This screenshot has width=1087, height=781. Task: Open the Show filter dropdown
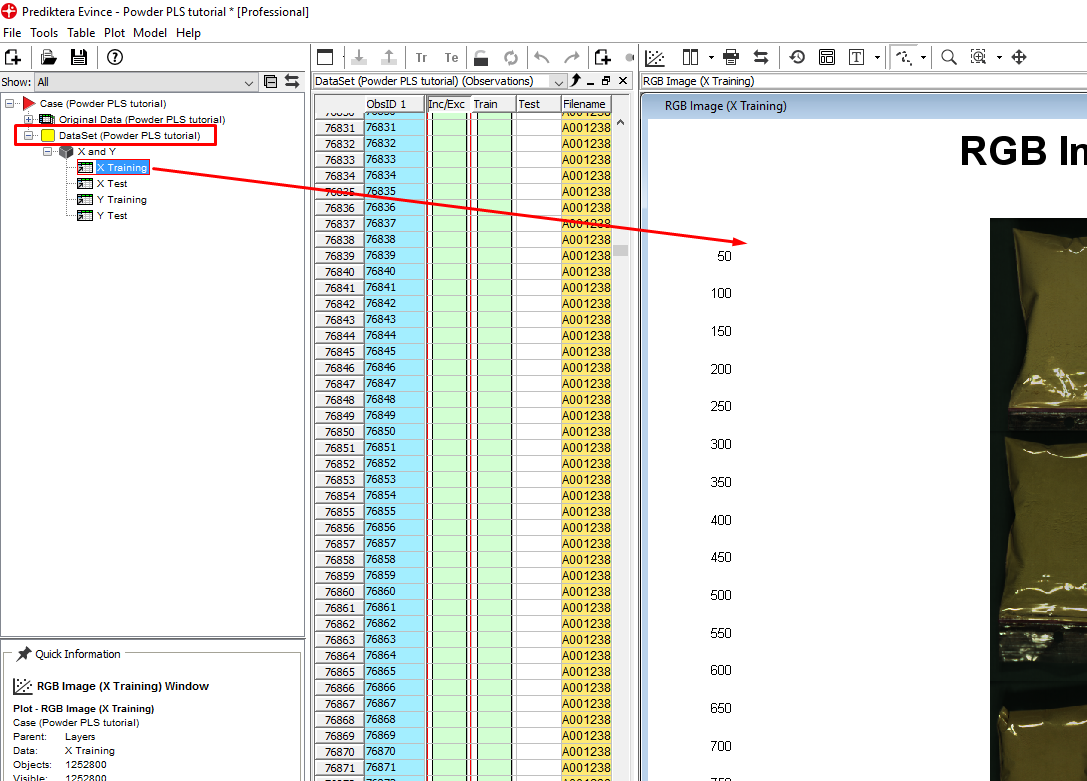248,82
